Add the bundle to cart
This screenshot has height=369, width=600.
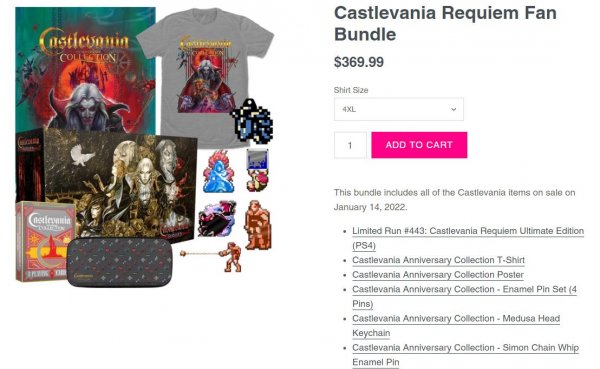pyautogui.click(x=419, y=145)
